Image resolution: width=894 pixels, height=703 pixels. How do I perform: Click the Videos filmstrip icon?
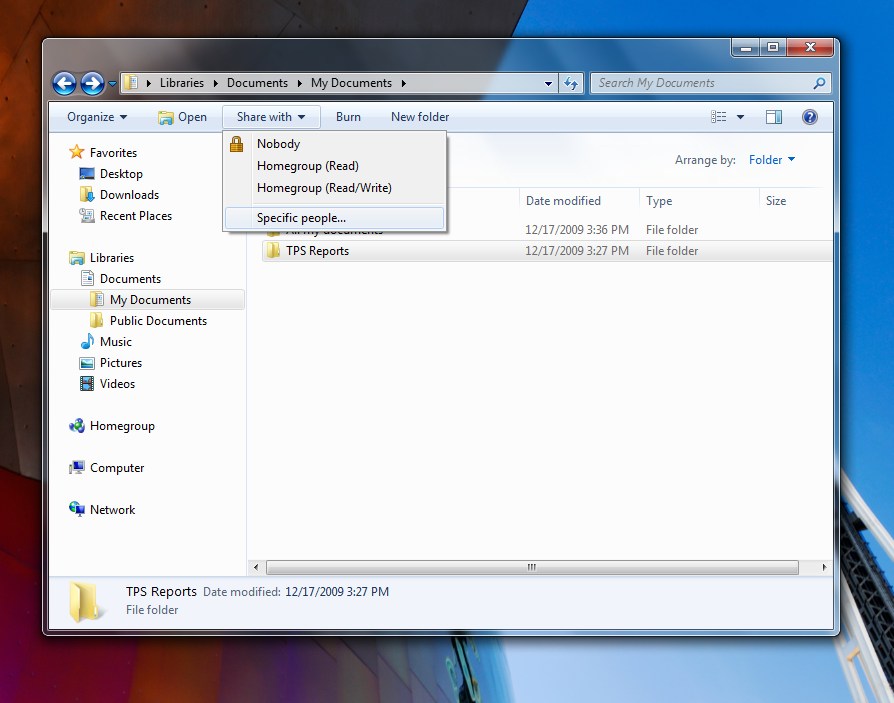[x=87, y=384]
